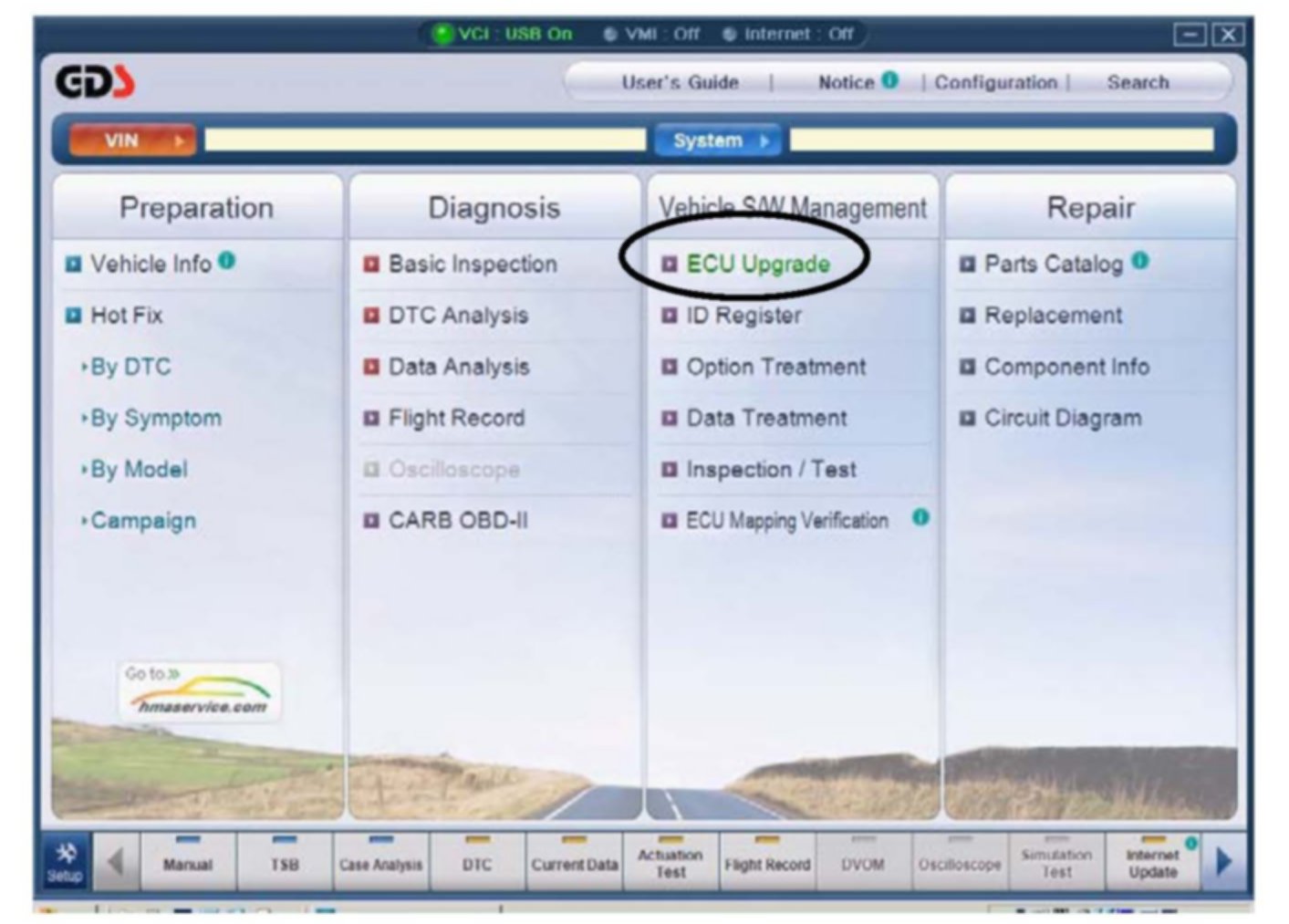Open the Configuration menu
Screen dimensions: 1289x924
995,82
